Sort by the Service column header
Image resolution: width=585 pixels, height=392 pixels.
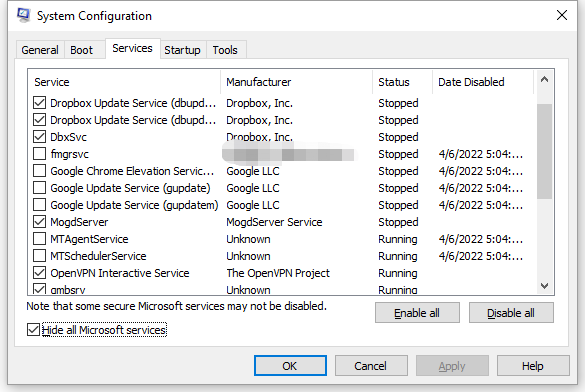pos(124,82)
